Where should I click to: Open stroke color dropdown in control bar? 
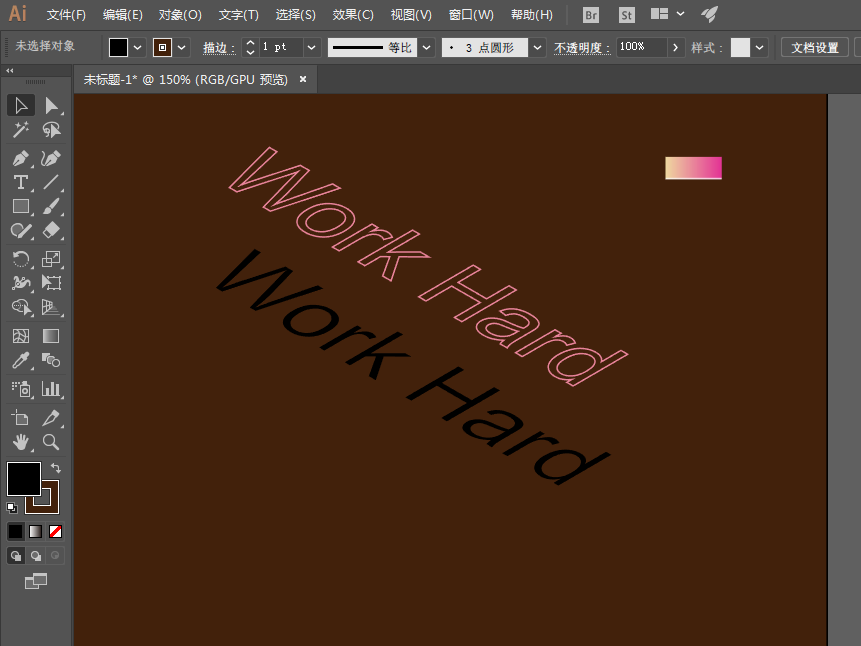(x=182, y=48)
